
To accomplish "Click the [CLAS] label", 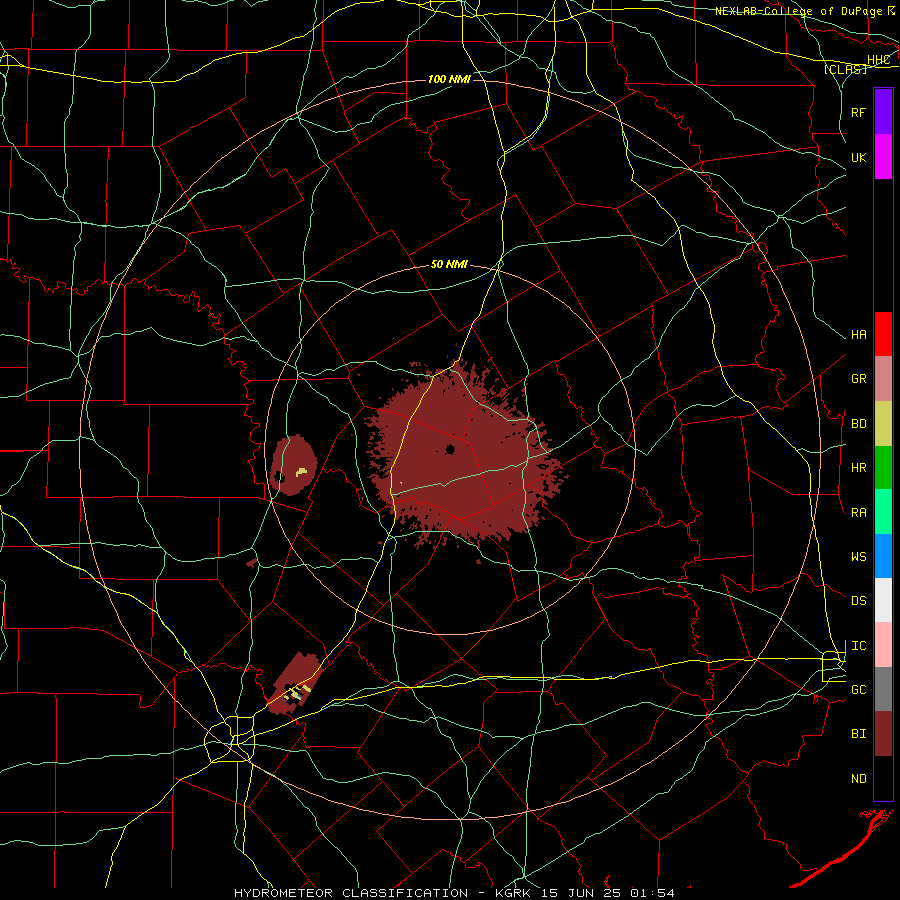I will pyautogui.click(x=845, y=69).
